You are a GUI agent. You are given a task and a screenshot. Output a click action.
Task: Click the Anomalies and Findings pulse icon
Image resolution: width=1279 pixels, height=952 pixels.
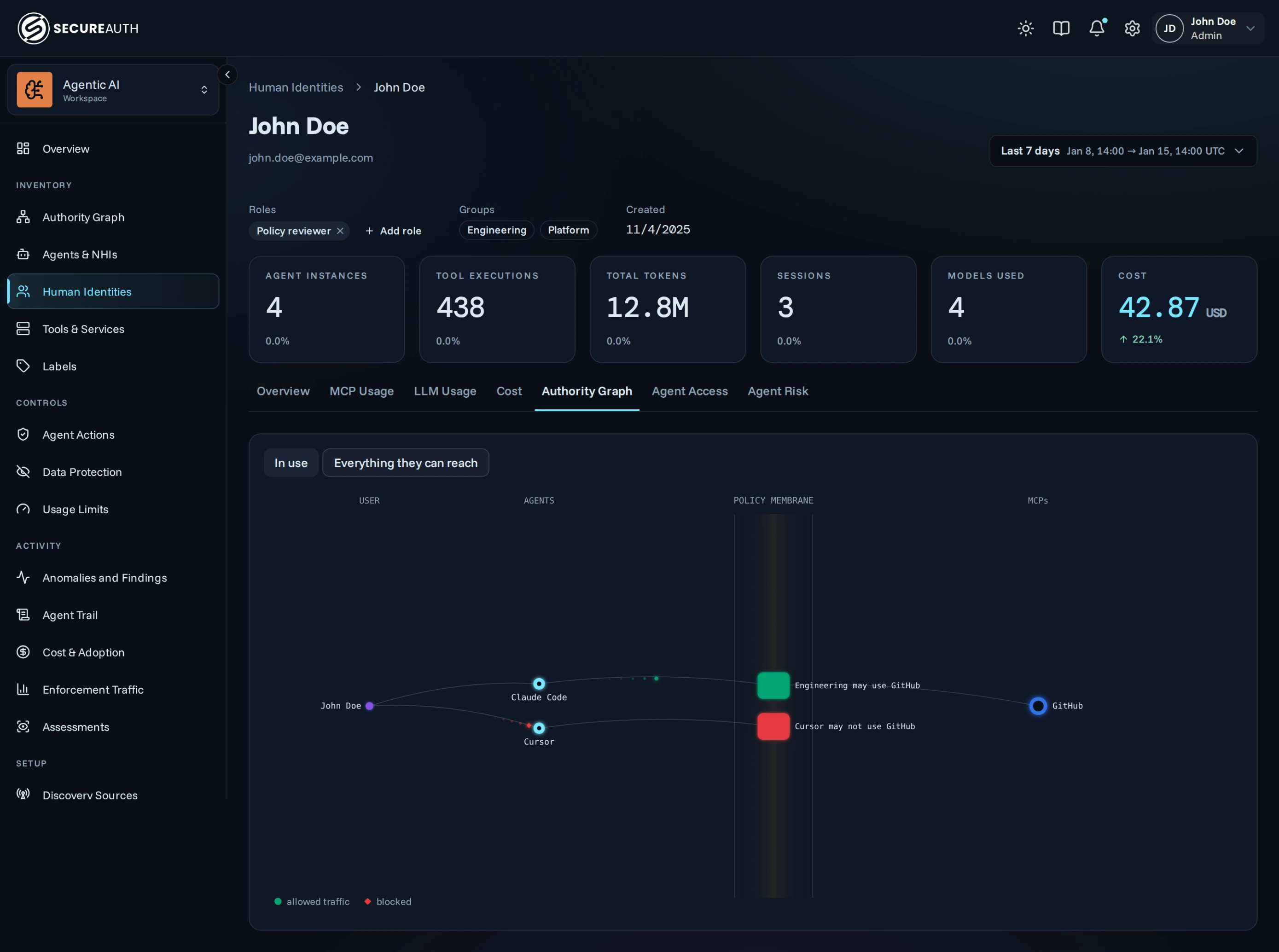(23, 577)
